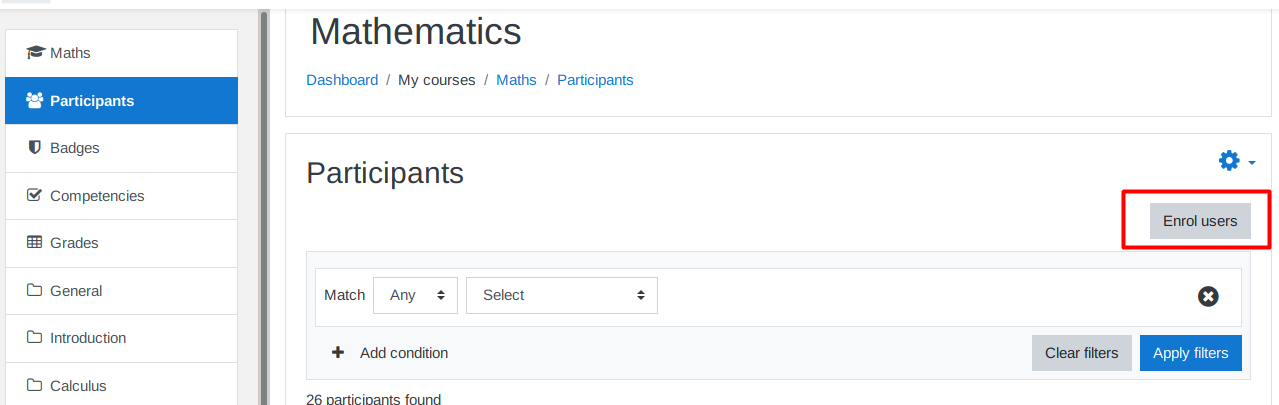Screen dimensions: 1279x405
Task: Click the Competencies checkmark icon
Action: [x=35, y=196]
